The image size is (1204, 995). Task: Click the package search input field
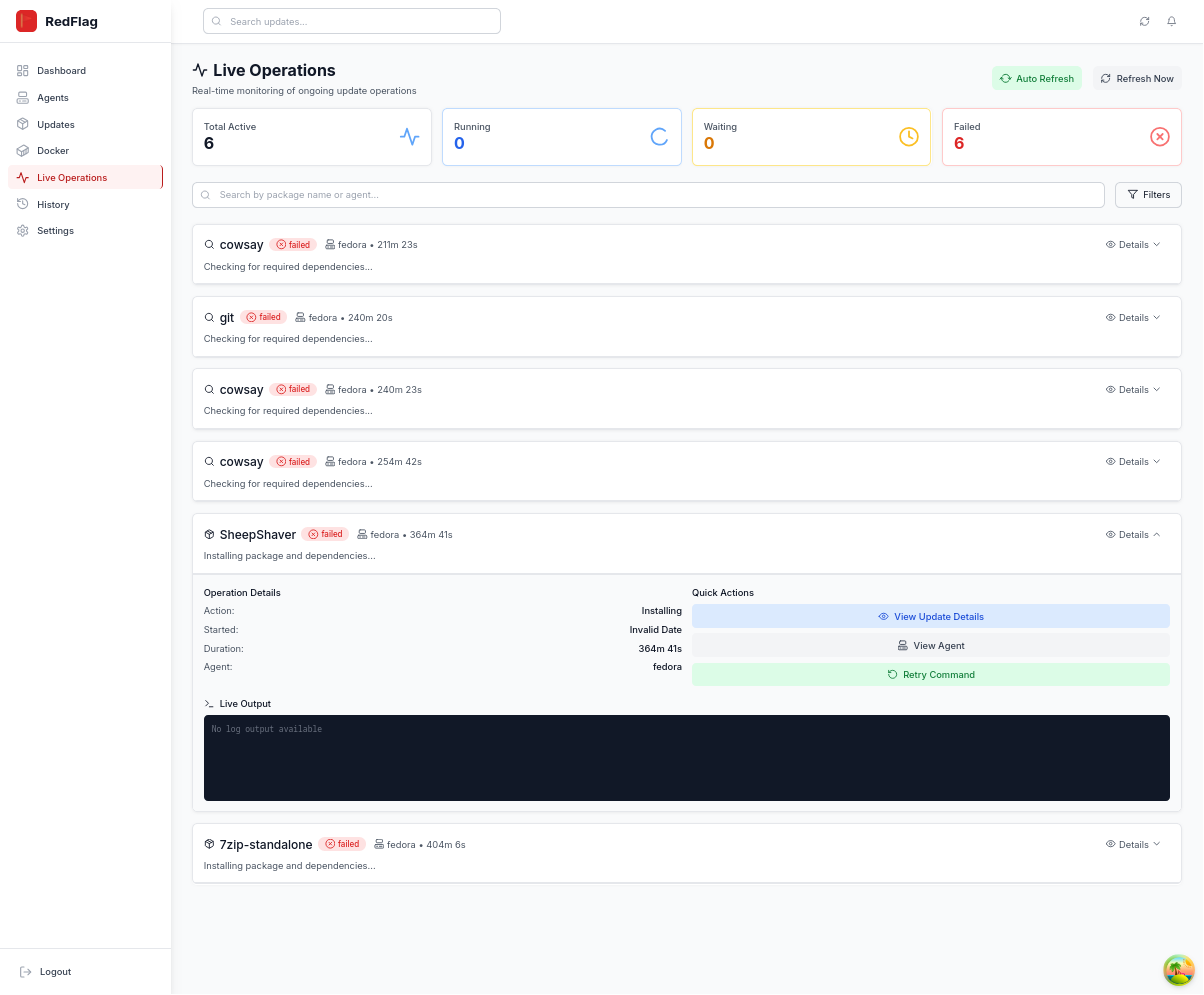(x=647, y=194)
